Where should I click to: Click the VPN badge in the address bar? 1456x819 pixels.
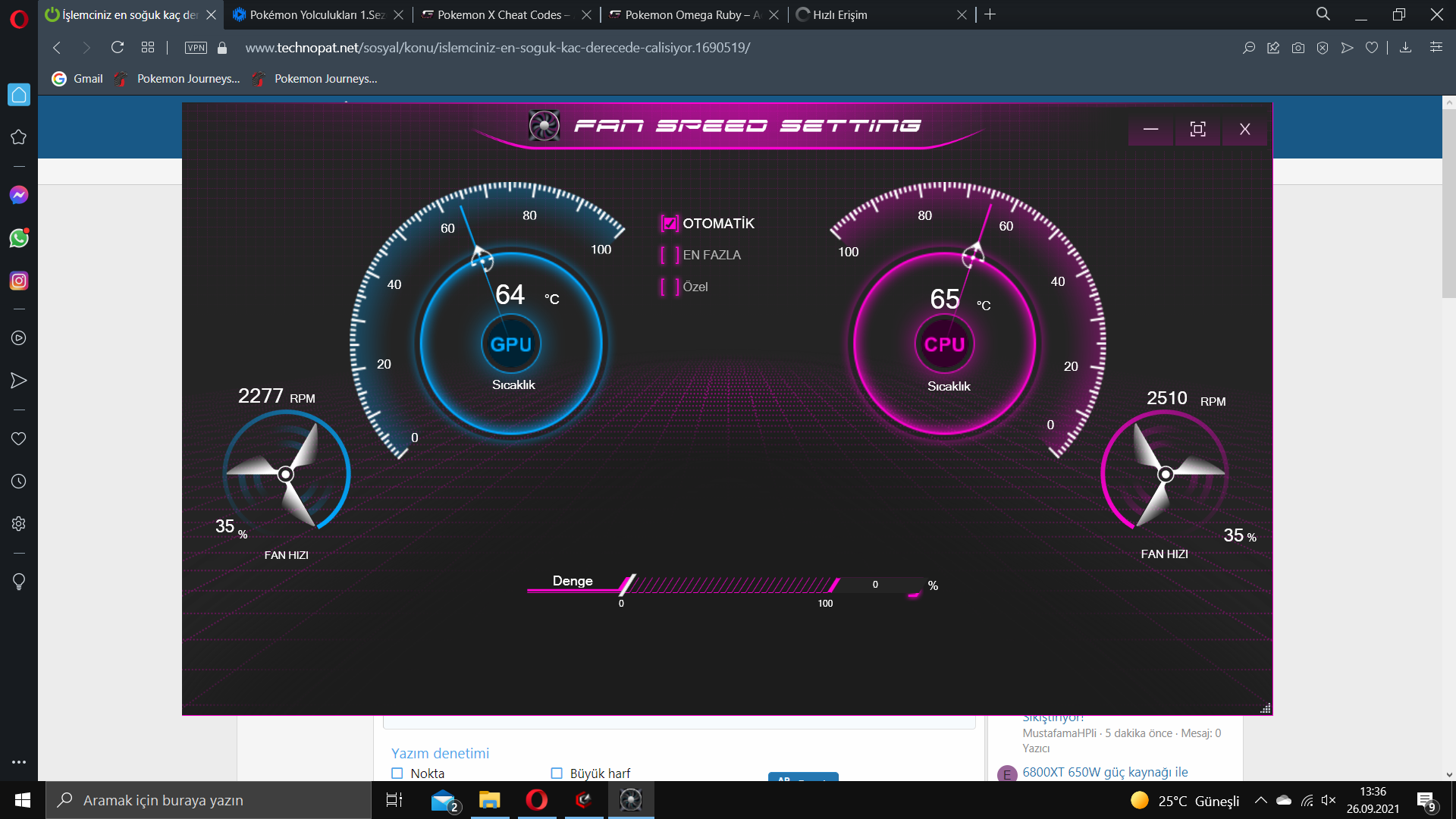[x=196, y=48]
